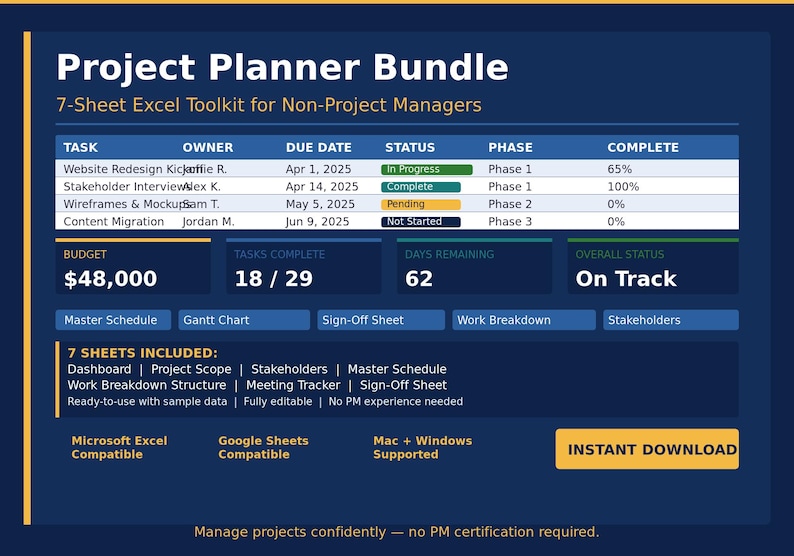
Task: Click the DAYS REMAINING 62 card
Action: [474, 266]
